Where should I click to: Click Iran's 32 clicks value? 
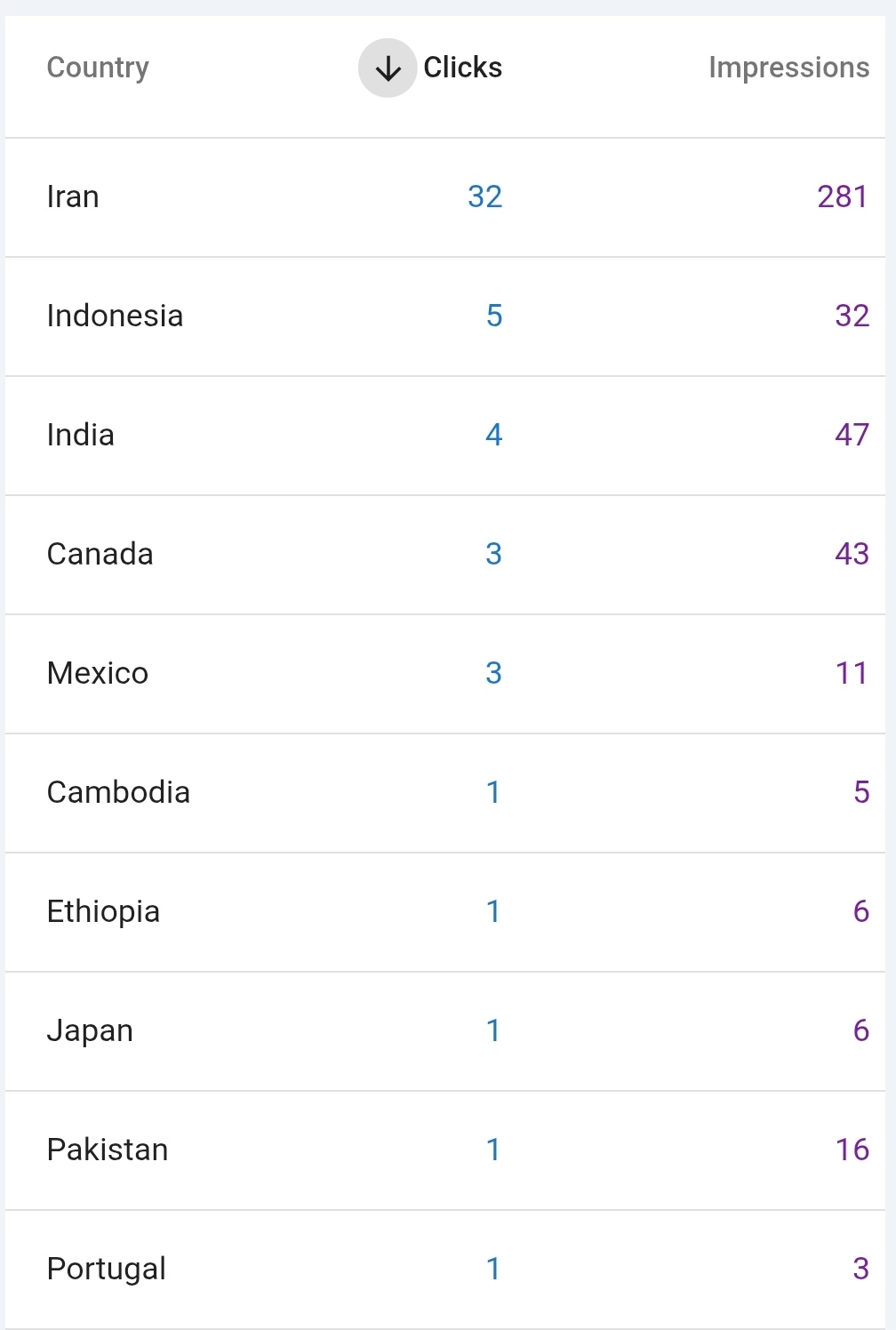point(485,196)
